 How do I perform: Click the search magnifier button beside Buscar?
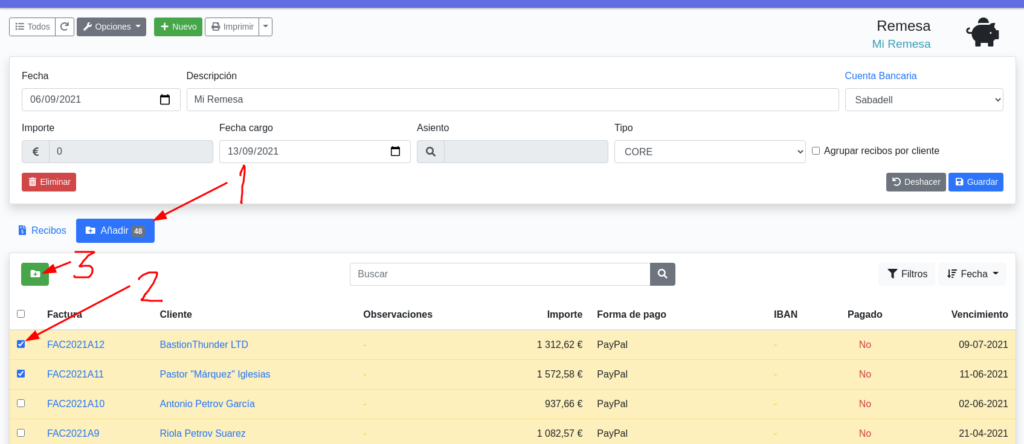coord(662,273)
